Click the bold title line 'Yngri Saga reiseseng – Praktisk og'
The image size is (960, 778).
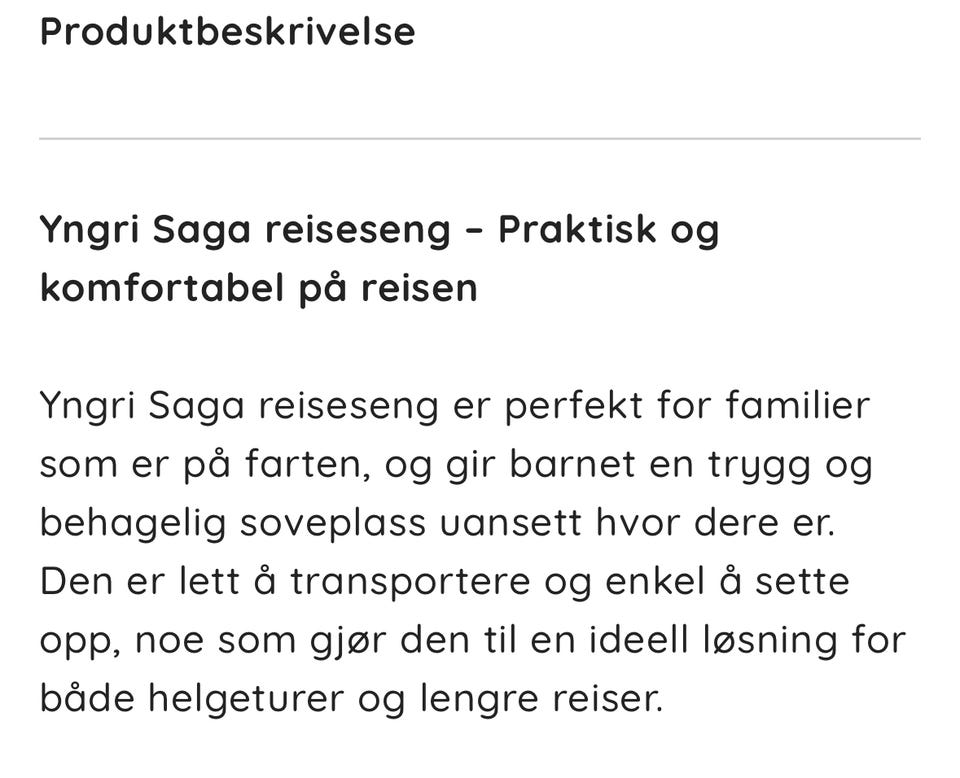[379, 230]
